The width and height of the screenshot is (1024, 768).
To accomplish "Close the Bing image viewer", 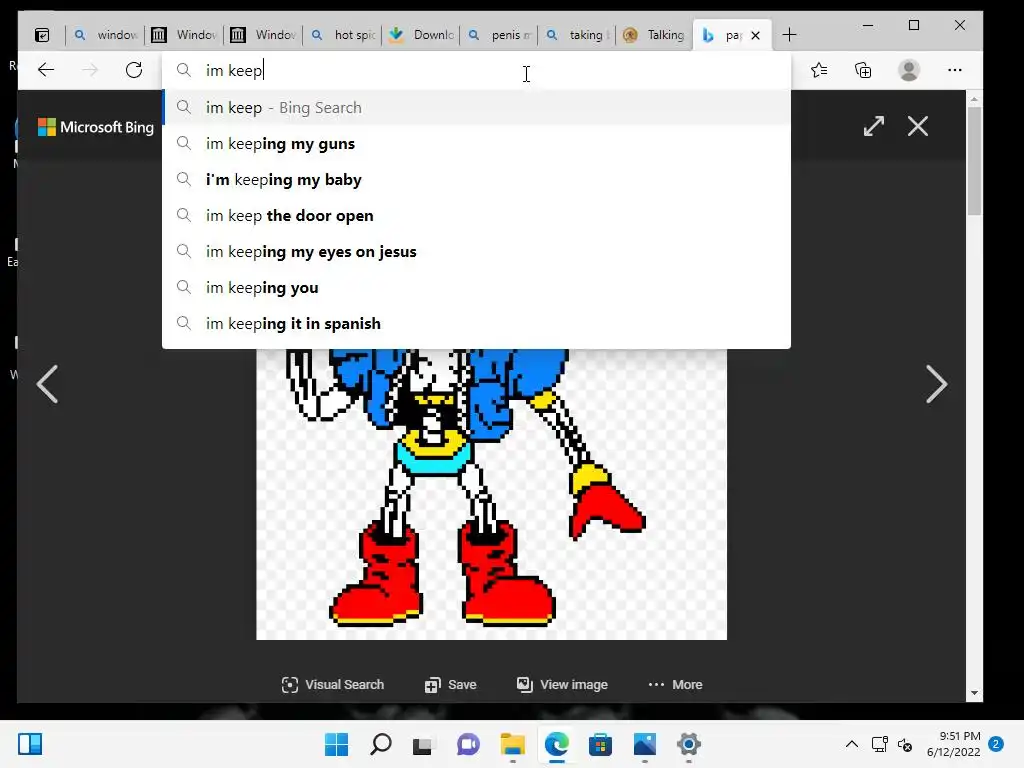I will 918,126.
